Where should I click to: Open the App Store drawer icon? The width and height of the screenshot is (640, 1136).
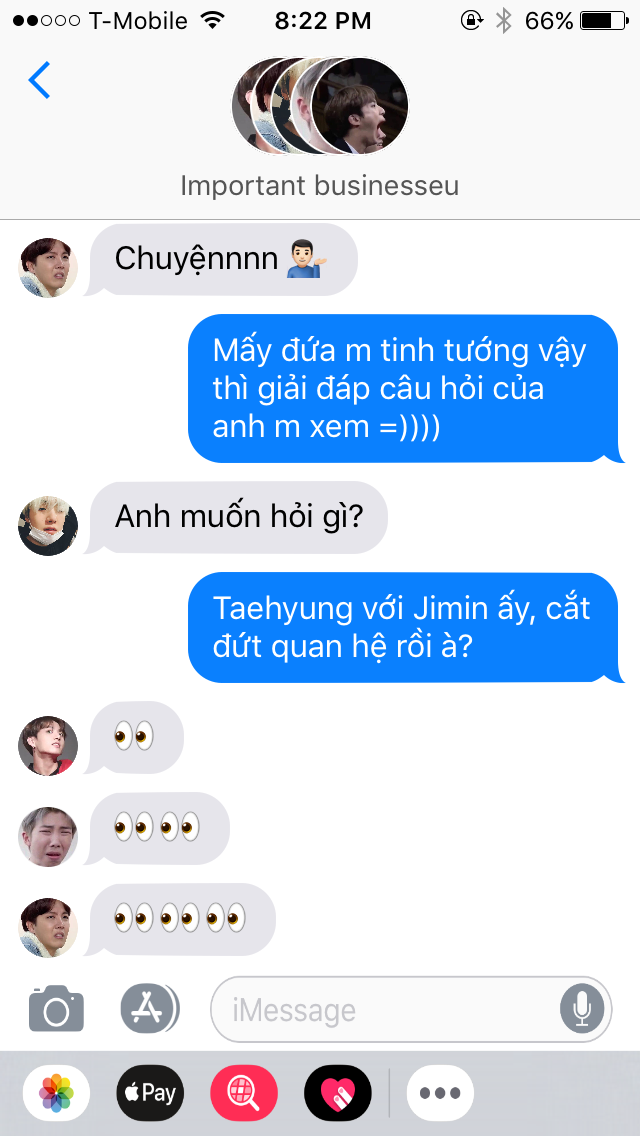(149, 1008)
